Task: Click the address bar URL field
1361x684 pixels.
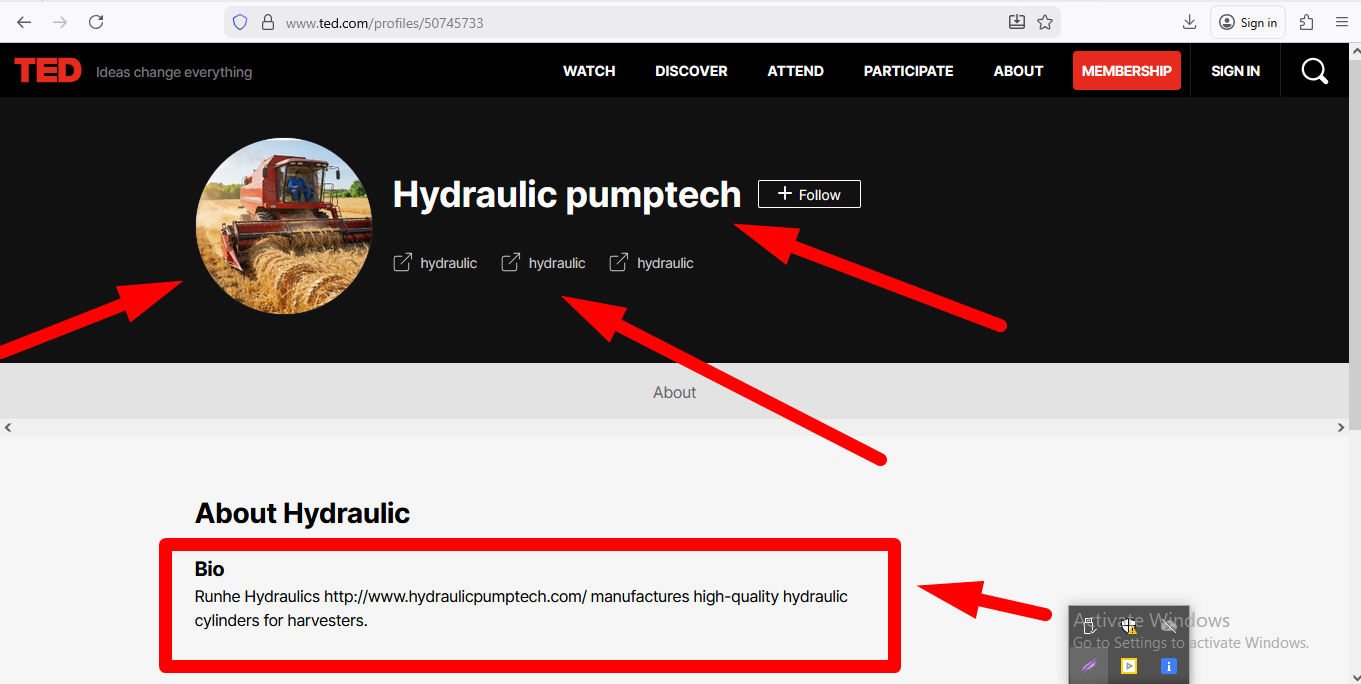Action: (x=640, y=22)
